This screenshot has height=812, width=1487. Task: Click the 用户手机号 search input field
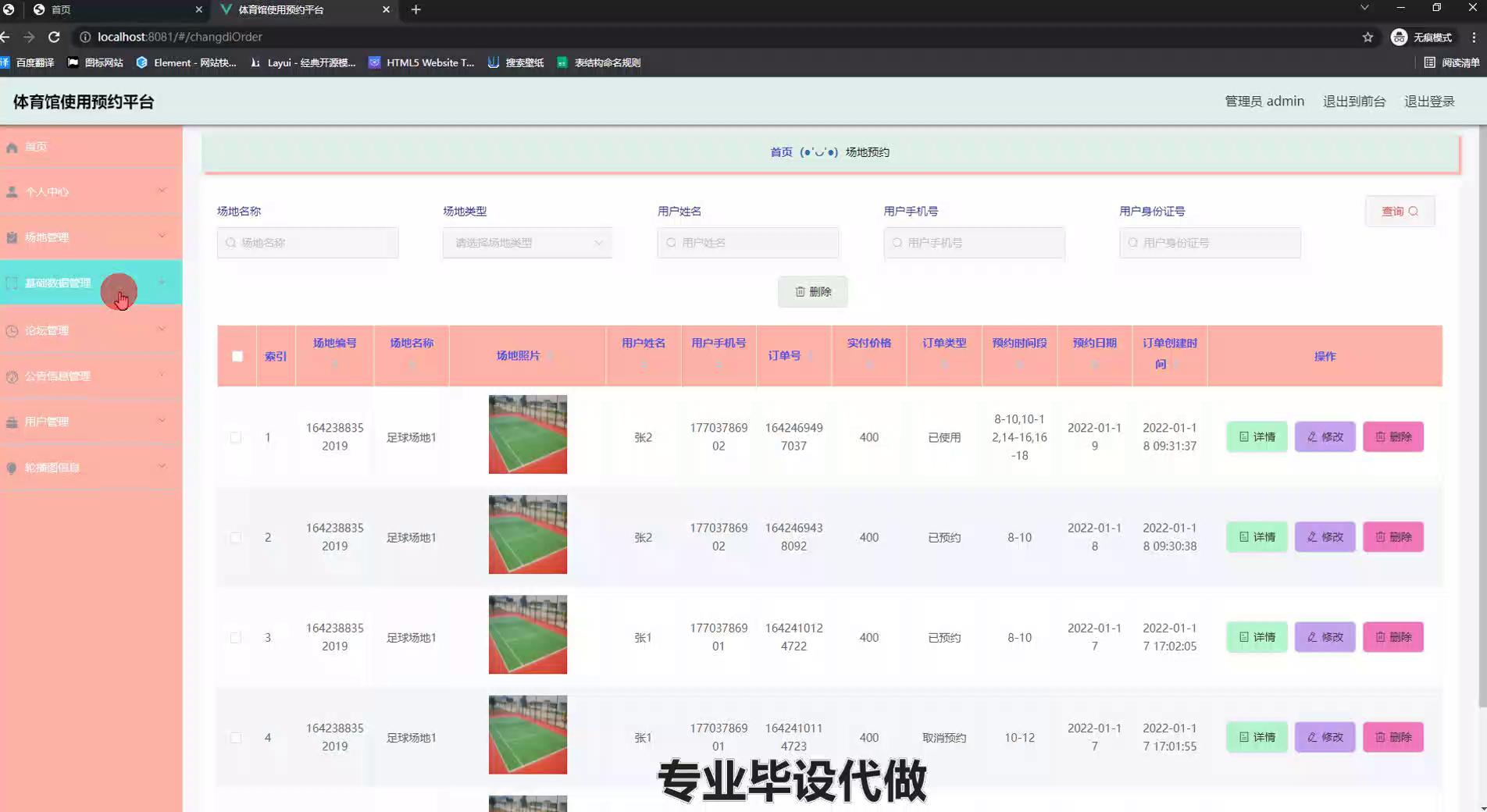(x=975, y=243)
